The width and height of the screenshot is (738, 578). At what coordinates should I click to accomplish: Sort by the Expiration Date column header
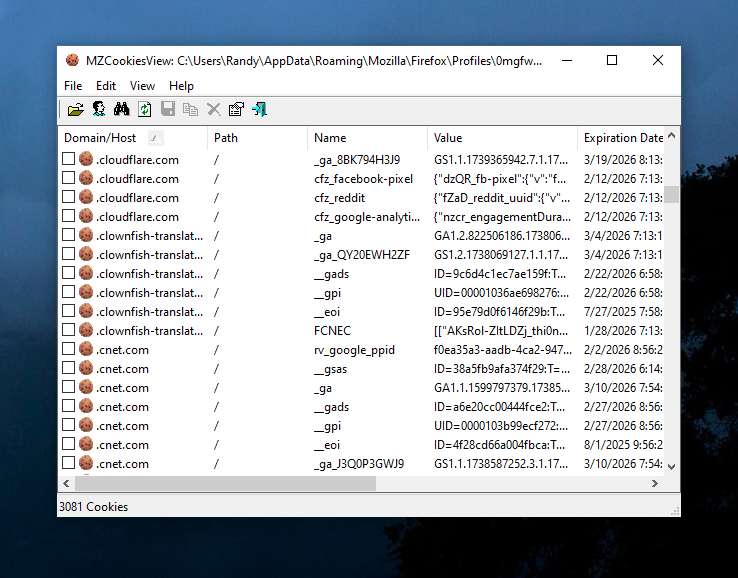pyautogui.click(x=621, y=138)
